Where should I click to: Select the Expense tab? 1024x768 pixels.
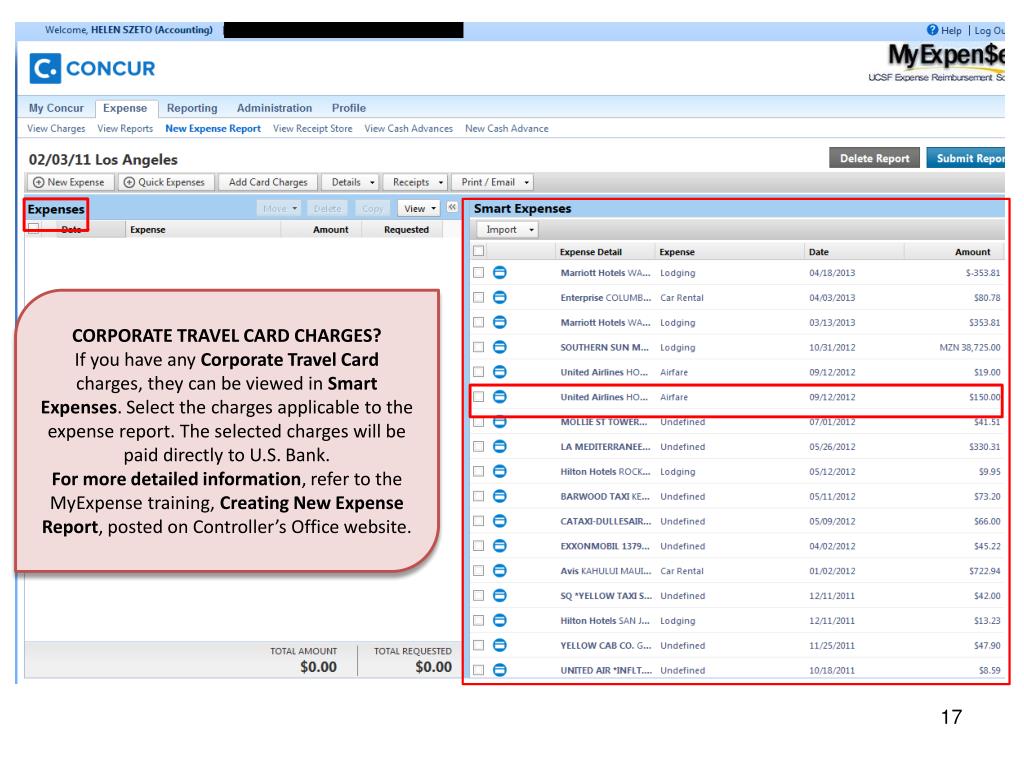click(x=125, y=108)
